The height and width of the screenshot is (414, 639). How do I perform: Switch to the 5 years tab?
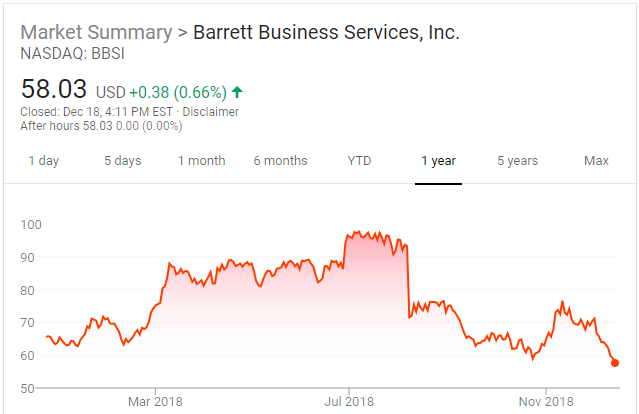coord(517,161)
